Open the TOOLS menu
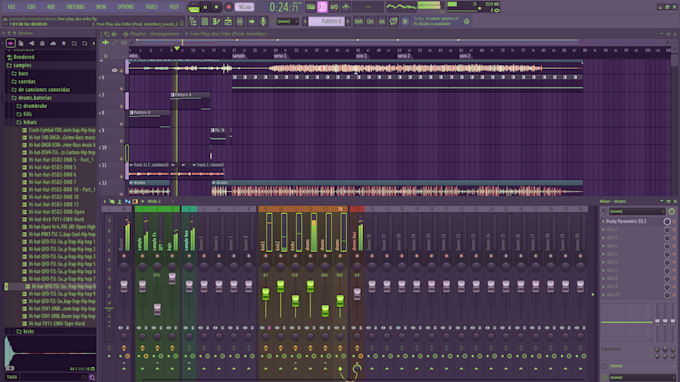The image size is (680, 382). tap(151, 7)
